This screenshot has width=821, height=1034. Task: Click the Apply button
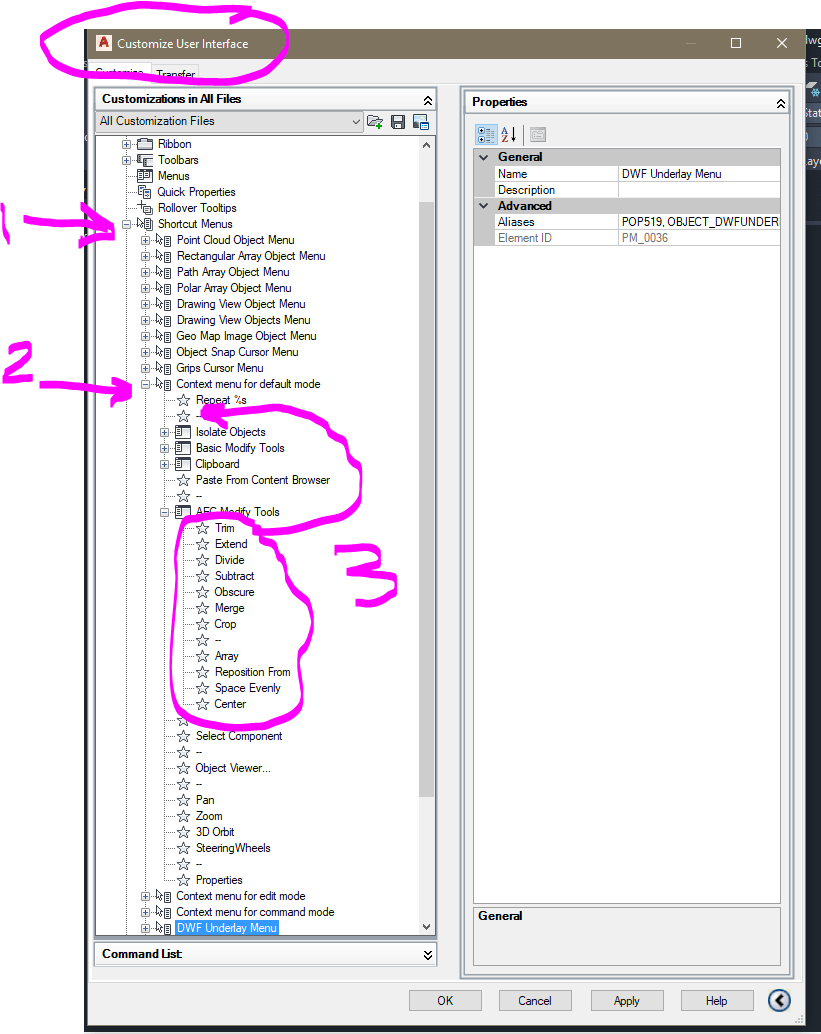point(626,1000)
